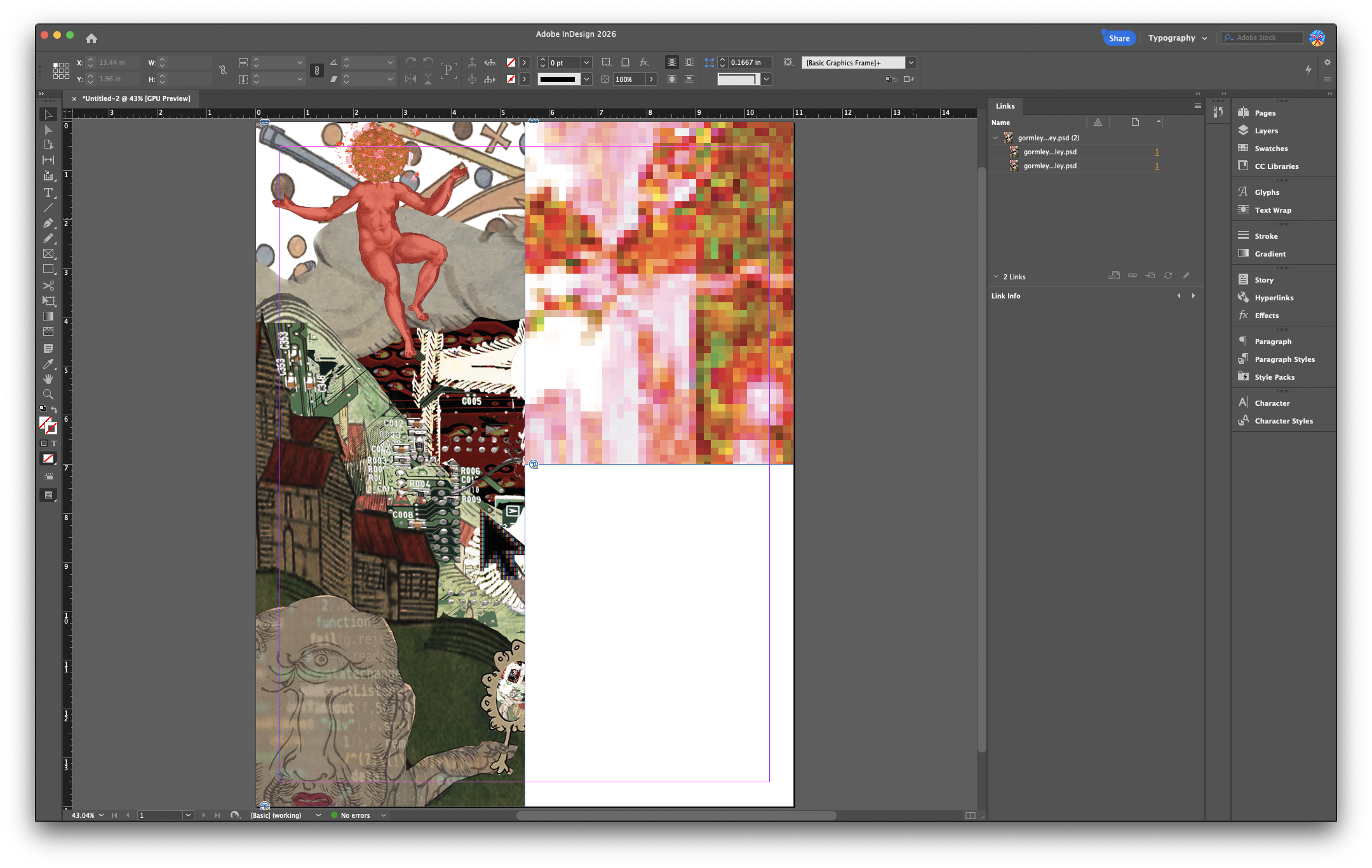
Task: Click Relink icon in Links panel
Action: [x=1133, y=276]
